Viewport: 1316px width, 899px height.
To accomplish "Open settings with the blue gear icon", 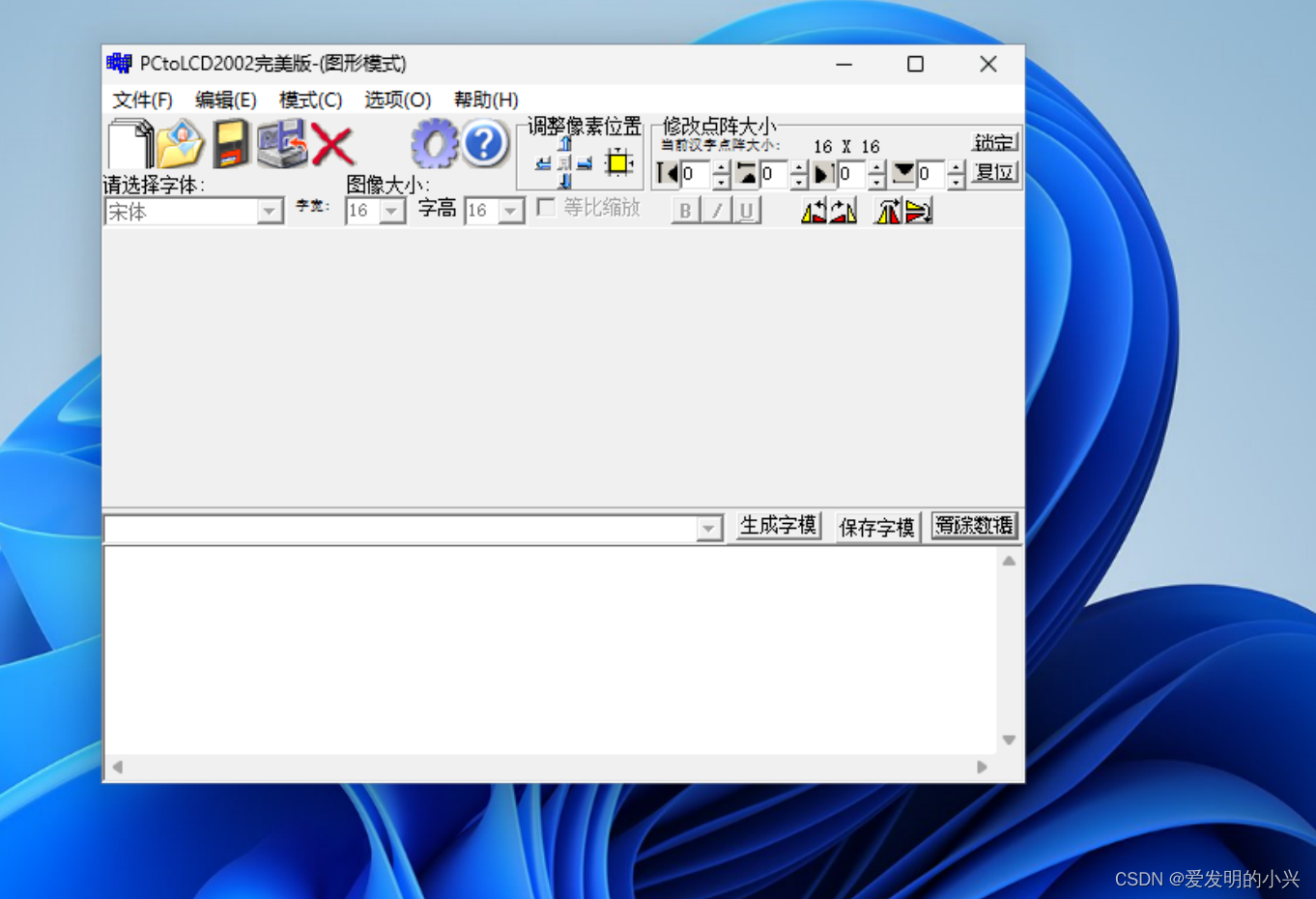I will 434,144.
